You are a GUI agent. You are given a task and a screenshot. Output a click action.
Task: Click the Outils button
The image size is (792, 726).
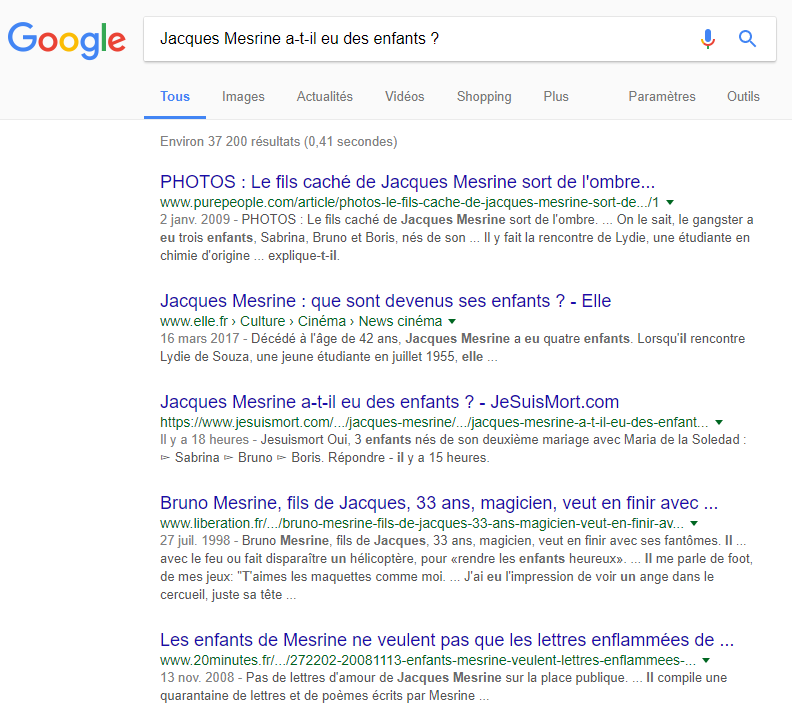point(743,97)
